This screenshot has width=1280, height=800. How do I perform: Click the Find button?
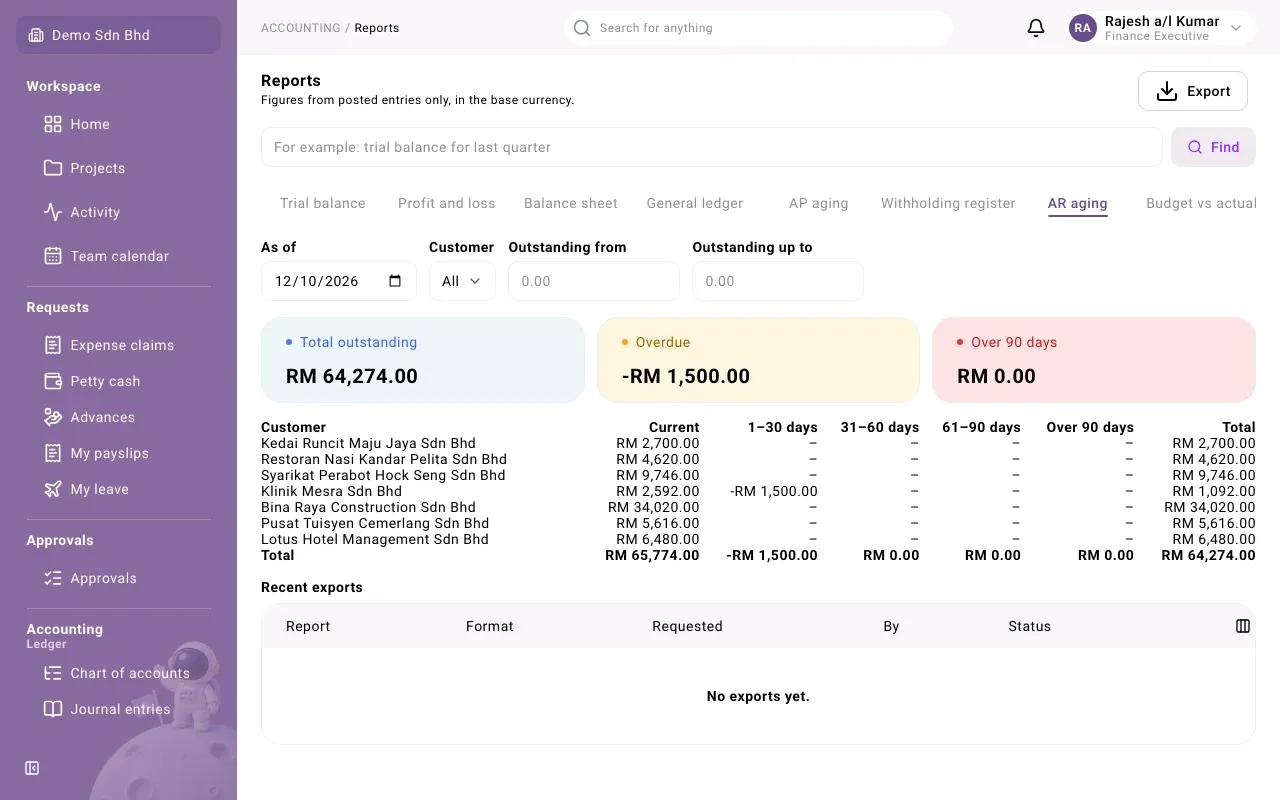pyautogui.click(x=1213, y=147)
